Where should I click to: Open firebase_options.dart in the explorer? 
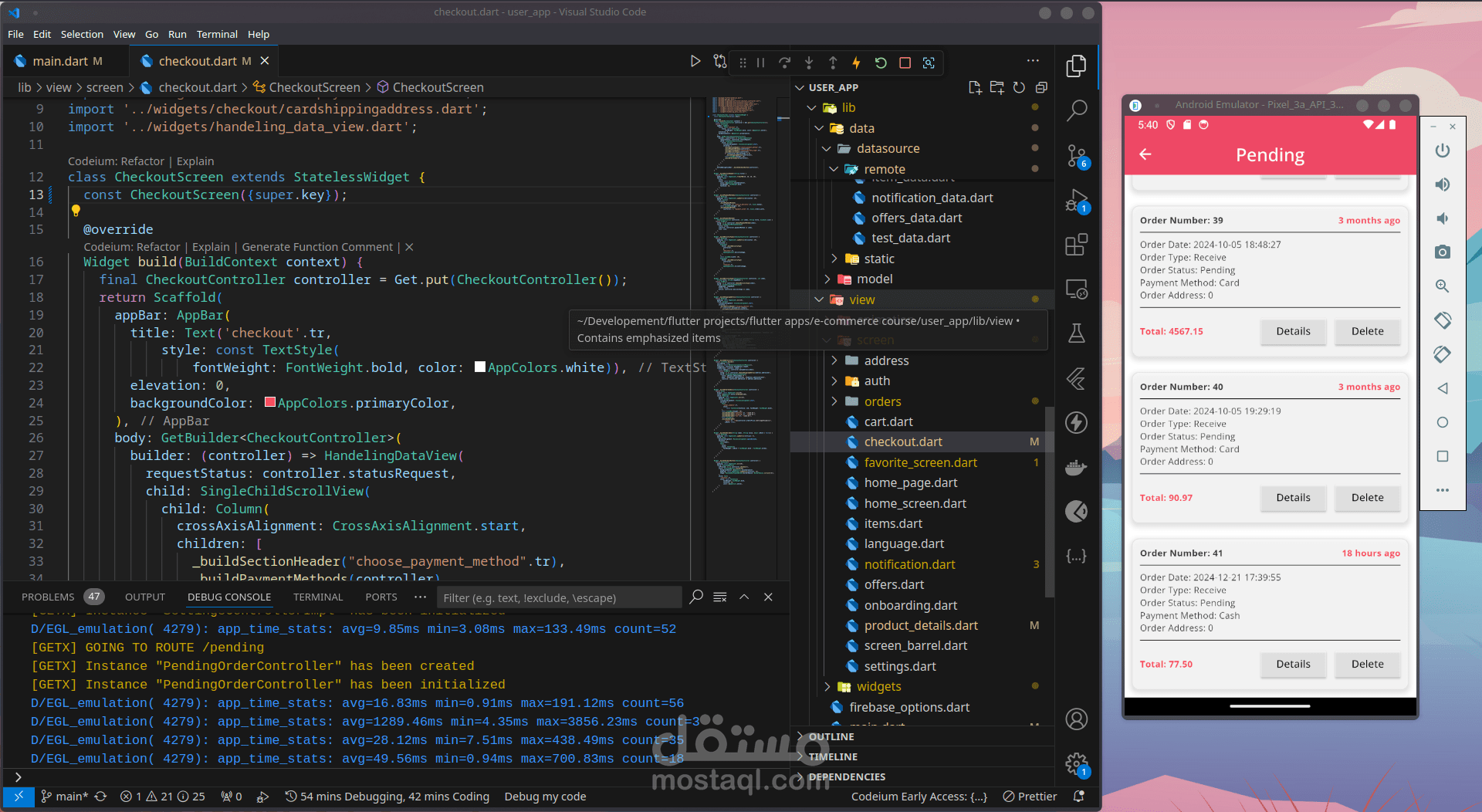coord(908,707)
